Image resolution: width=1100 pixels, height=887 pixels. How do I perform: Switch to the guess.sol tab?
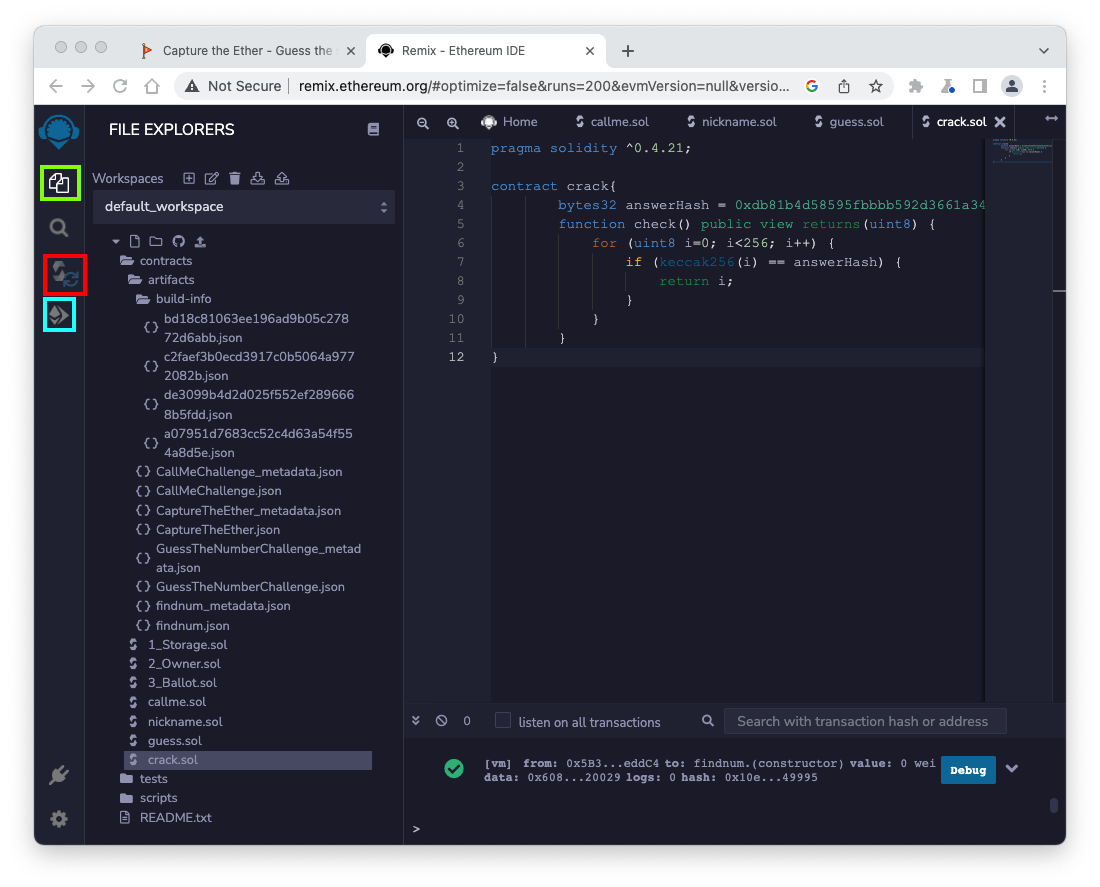[856, 122]
